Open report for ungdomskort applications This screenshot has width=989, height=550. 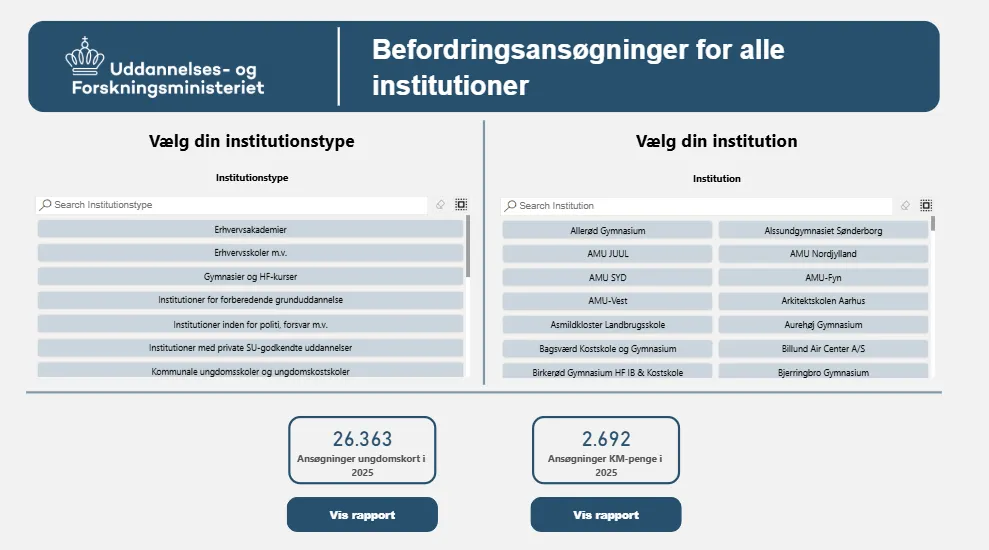(362, 515)
